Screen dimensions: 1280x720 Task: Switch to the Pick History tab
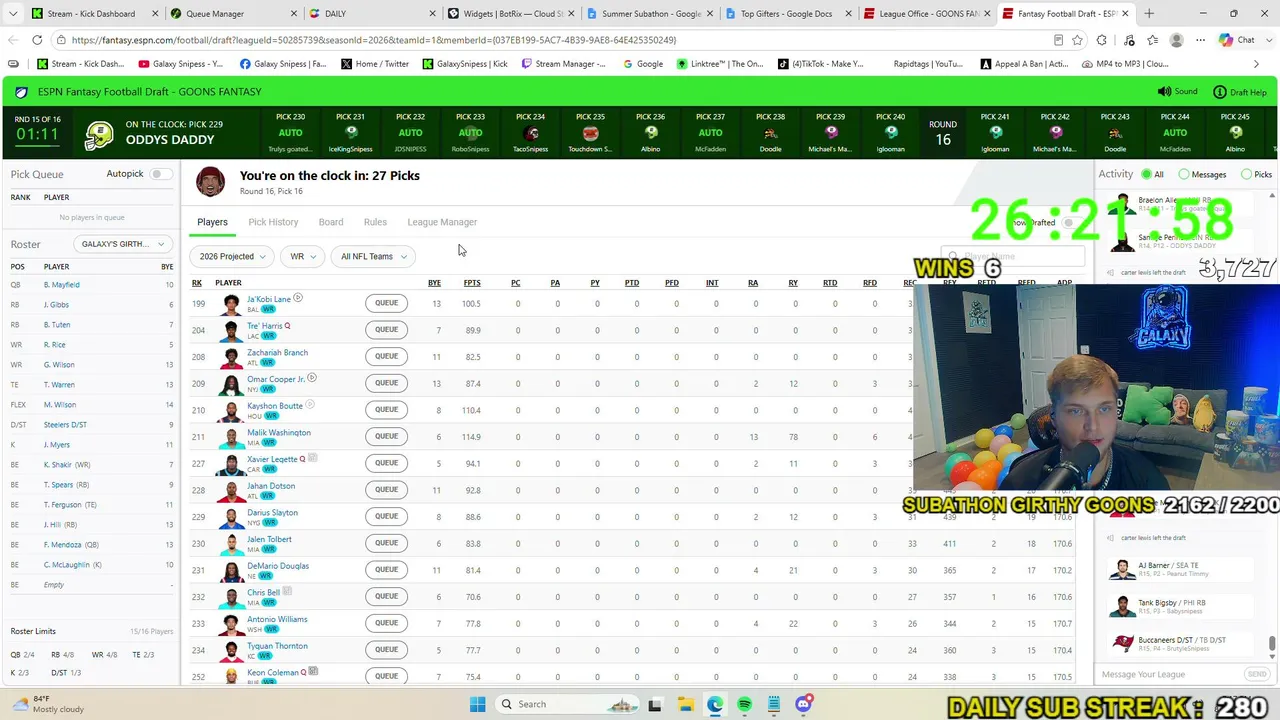273,222
